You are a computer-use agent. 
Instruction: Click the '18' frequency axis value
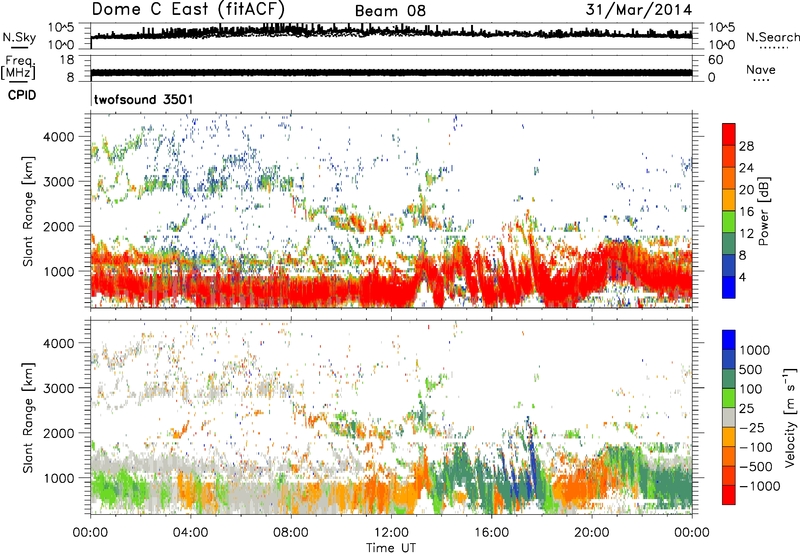[x=67, y=60]
